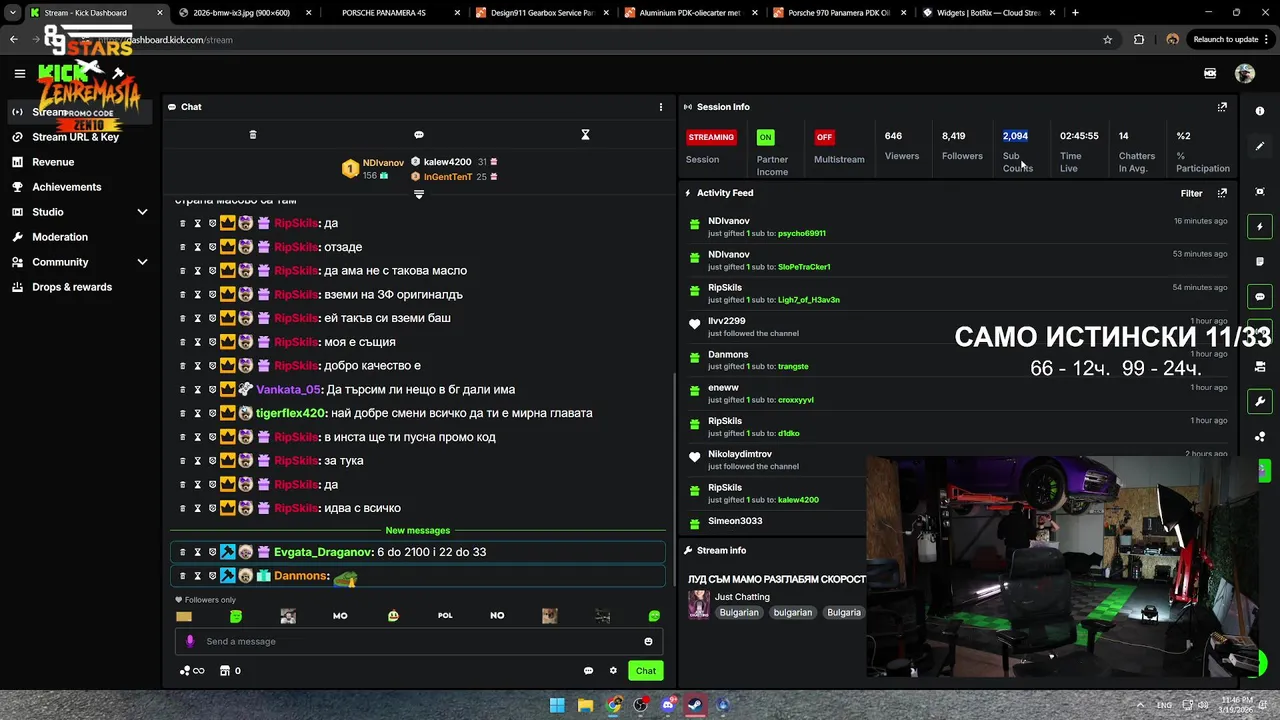Image resolution: width=1280 pixels, height=720 pixels.
Task: Click the pencil edit icon in the right sidebar
Action: 1260,146
